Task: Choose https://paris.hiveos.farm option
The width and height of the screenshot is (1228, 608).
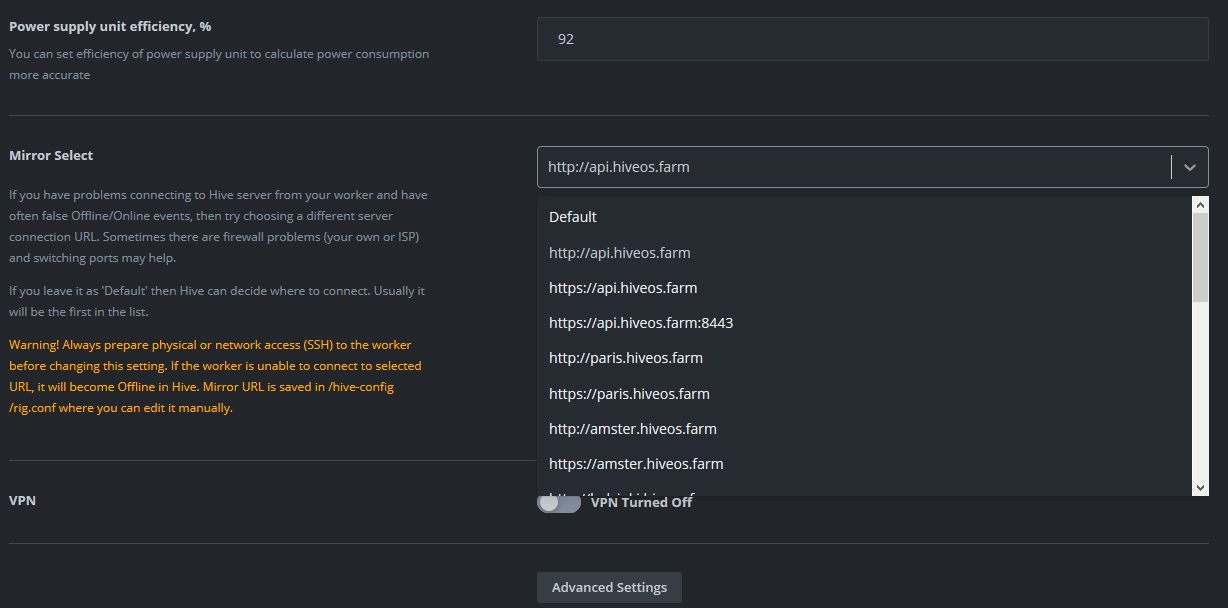Action: click(629, 394)
